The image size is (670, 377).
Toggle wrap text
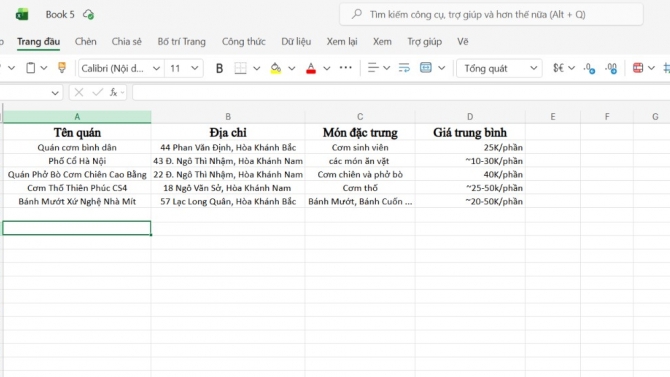pos(404,68)
